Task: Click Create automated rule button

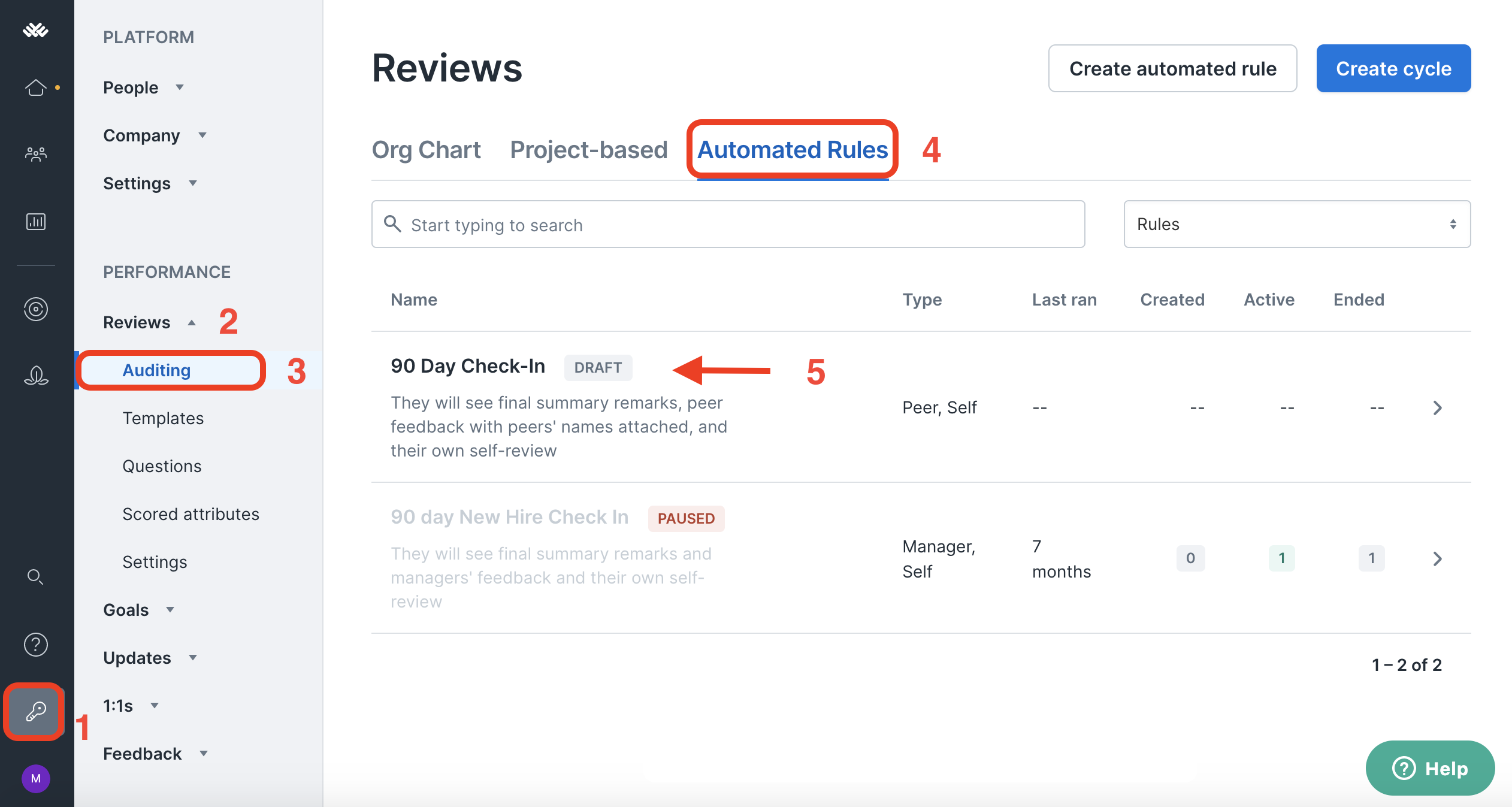Action: click(x=1173, y=68)
